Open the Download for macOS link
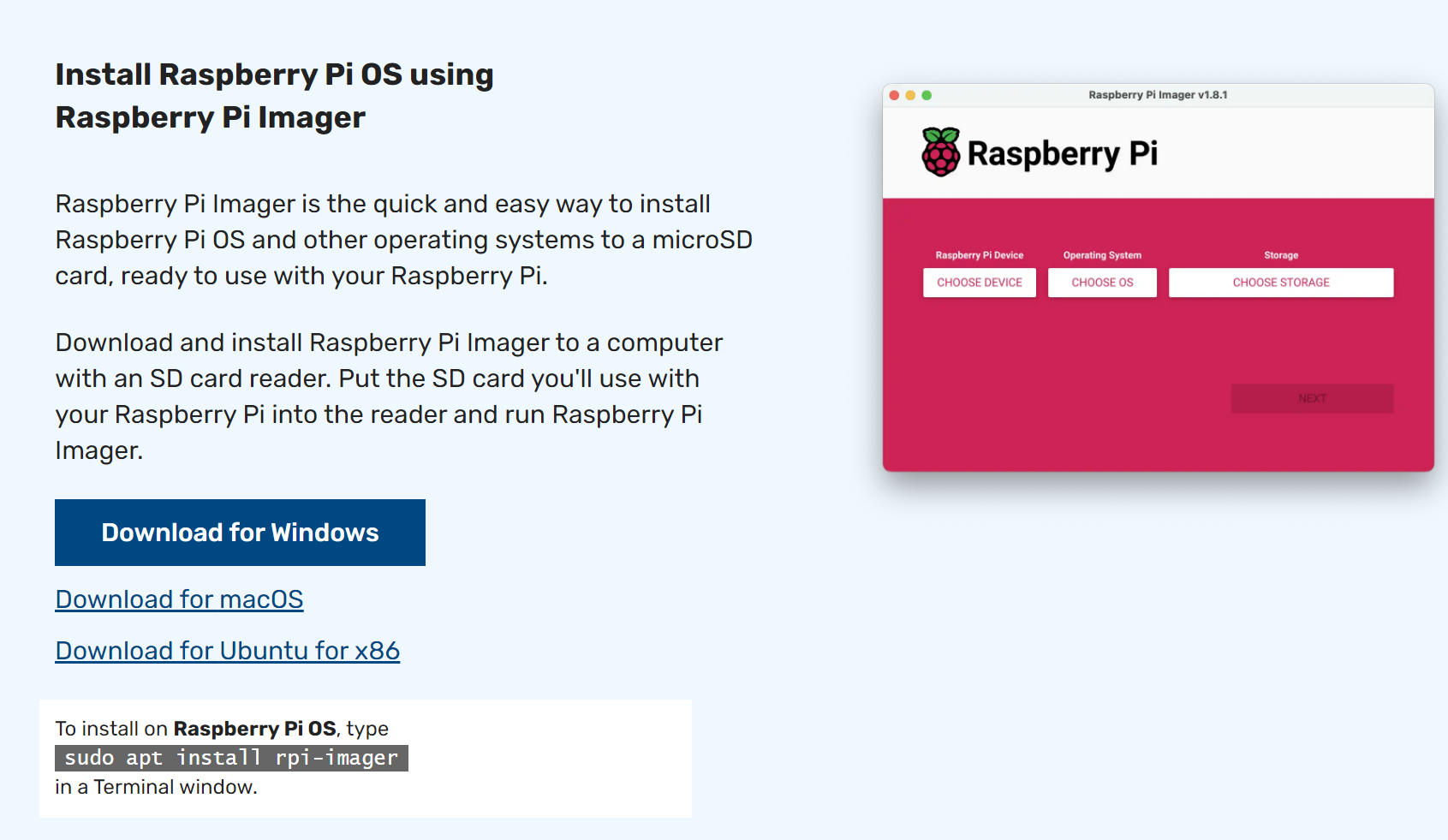The width and height of the screenshot is (1448, 840). click(x=179, y=599)
